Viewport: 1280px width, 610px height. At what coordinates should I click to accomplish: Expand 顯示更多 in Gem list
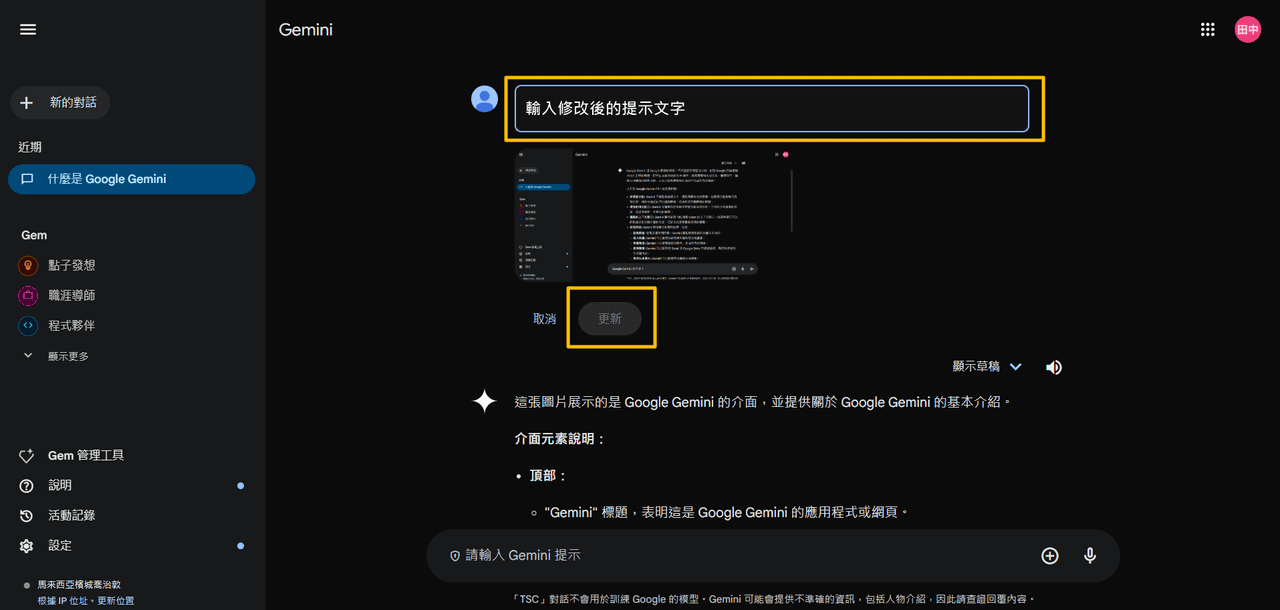coord(67,356)
